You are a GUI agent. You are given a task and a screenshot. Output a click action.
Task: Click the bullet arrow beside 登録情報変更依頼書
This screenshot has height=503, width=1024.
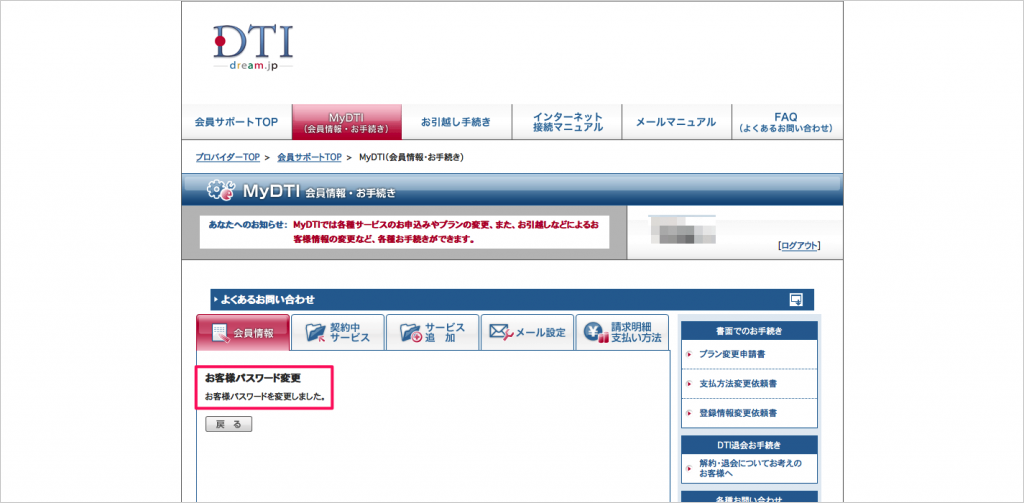pos(689,413)
